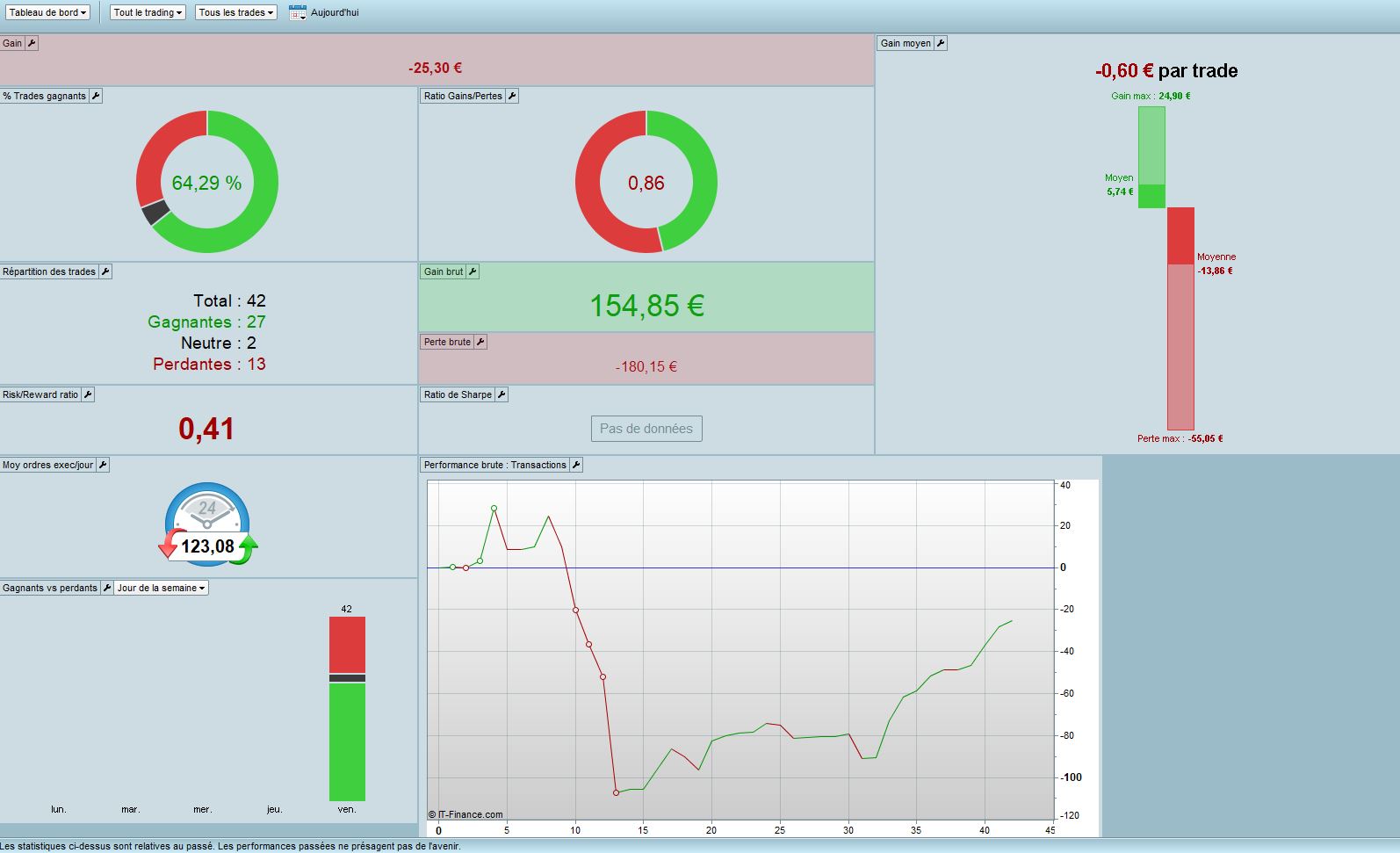Click the Perte brute title label
This screenshot has height=853, width=1400.
[447, 342]
